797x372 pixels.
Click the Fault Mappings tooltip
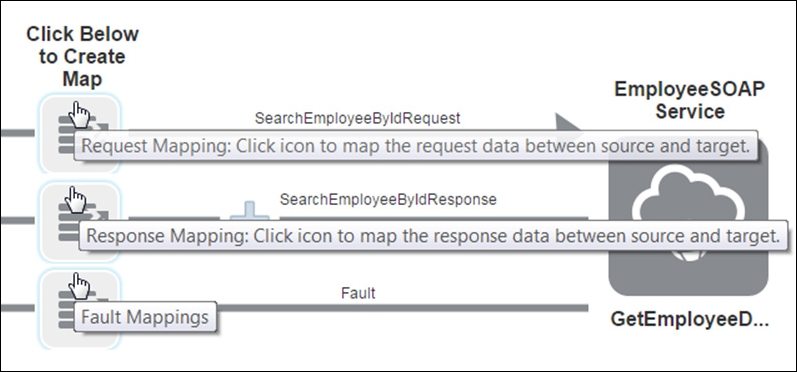tap(145, 317)
